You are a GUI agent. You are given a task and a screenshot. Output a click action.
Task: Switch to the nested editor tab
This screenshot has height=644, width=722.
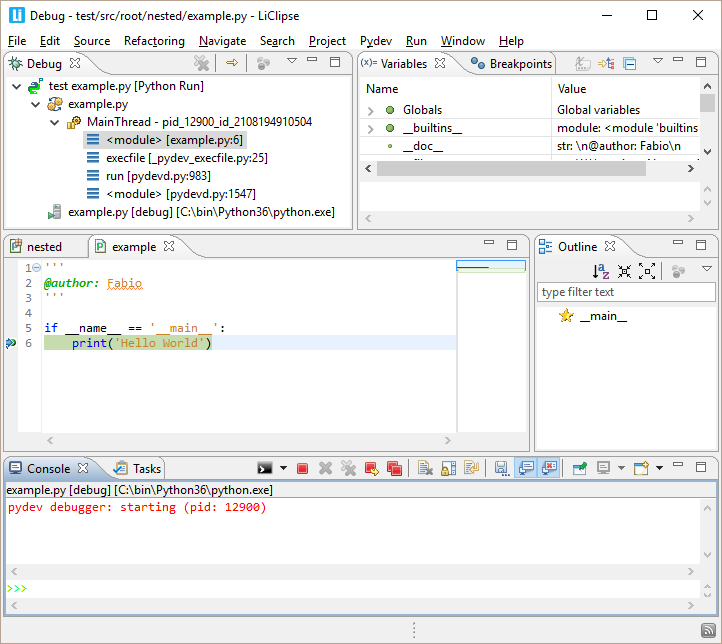(37, 247)
